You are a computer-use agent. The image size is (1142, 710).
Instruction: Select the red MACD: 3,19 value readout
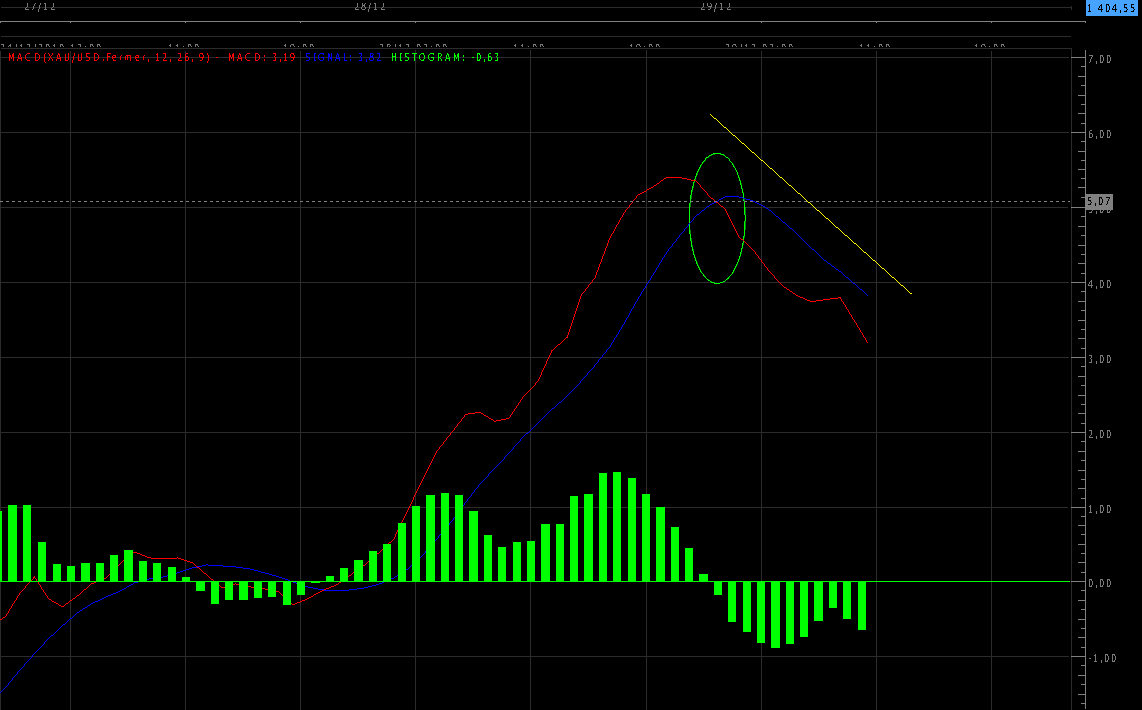pos(262,57)
